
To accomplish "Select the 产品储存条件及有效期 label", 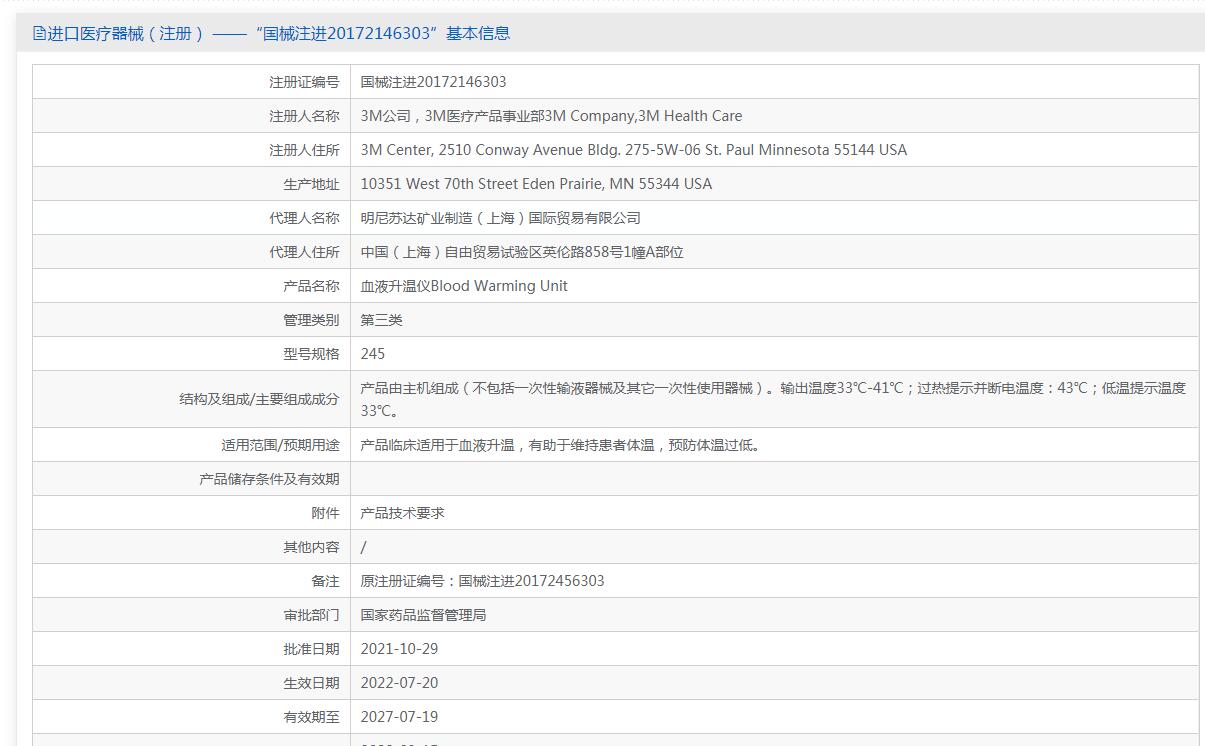I will click(x=269, y=479).
